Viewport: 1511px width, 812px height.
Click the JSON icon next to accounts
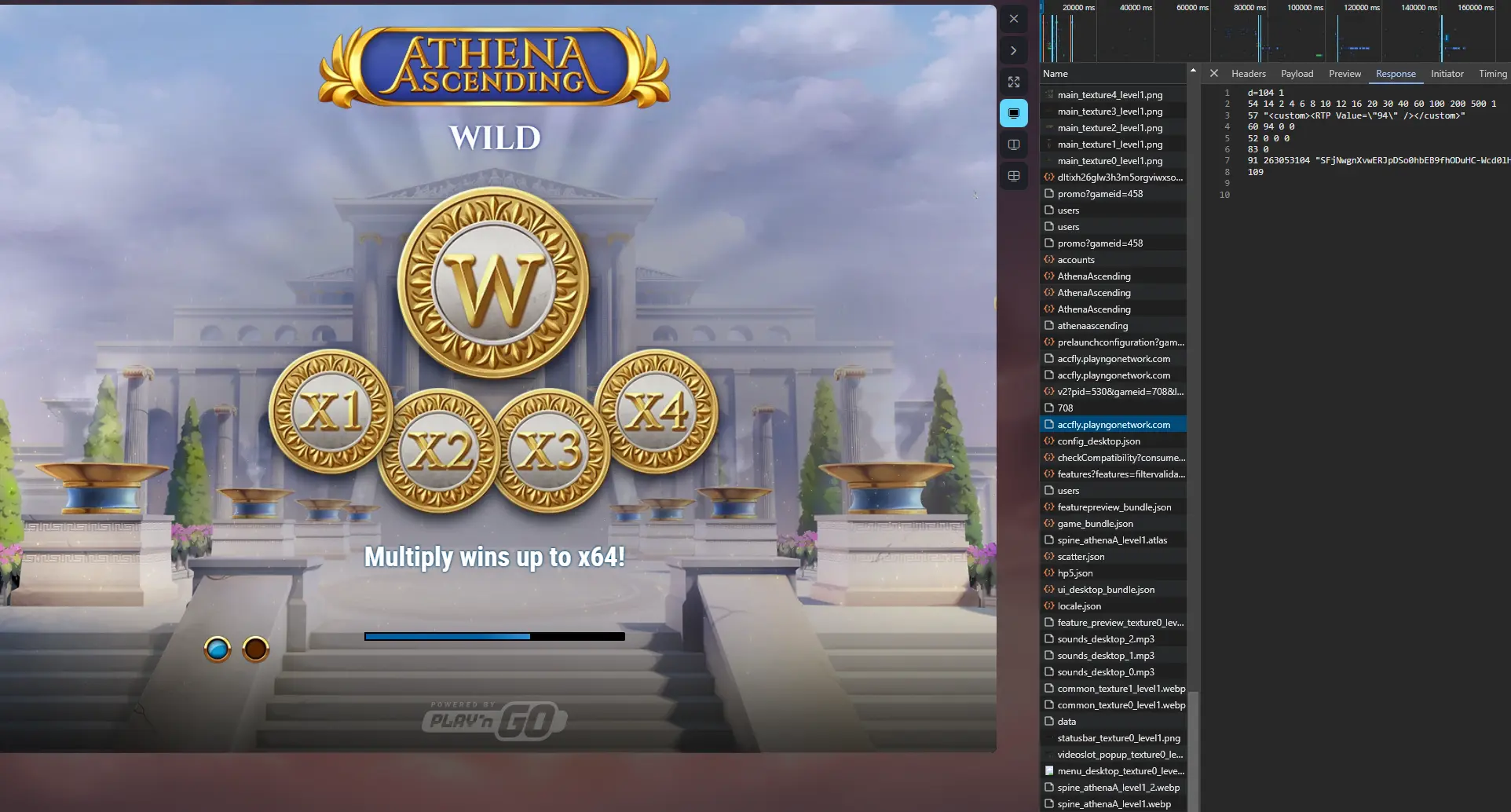point(1048,259)
